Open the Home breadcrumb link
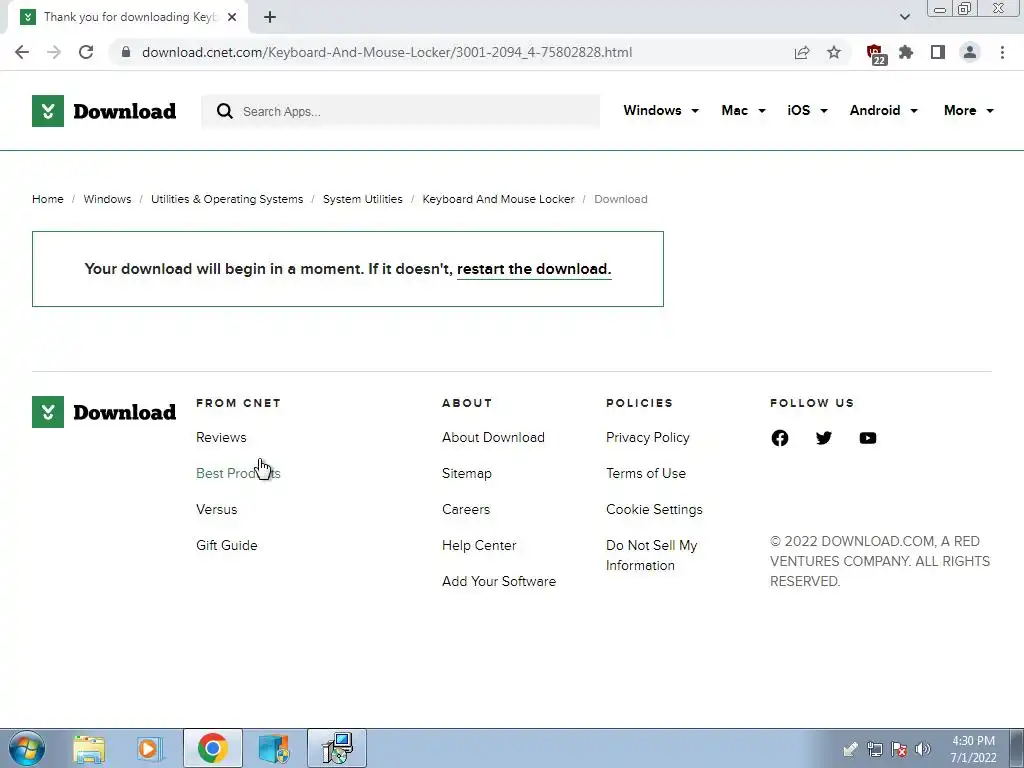Screen dimensions: 1024x768 click(48, 199)
